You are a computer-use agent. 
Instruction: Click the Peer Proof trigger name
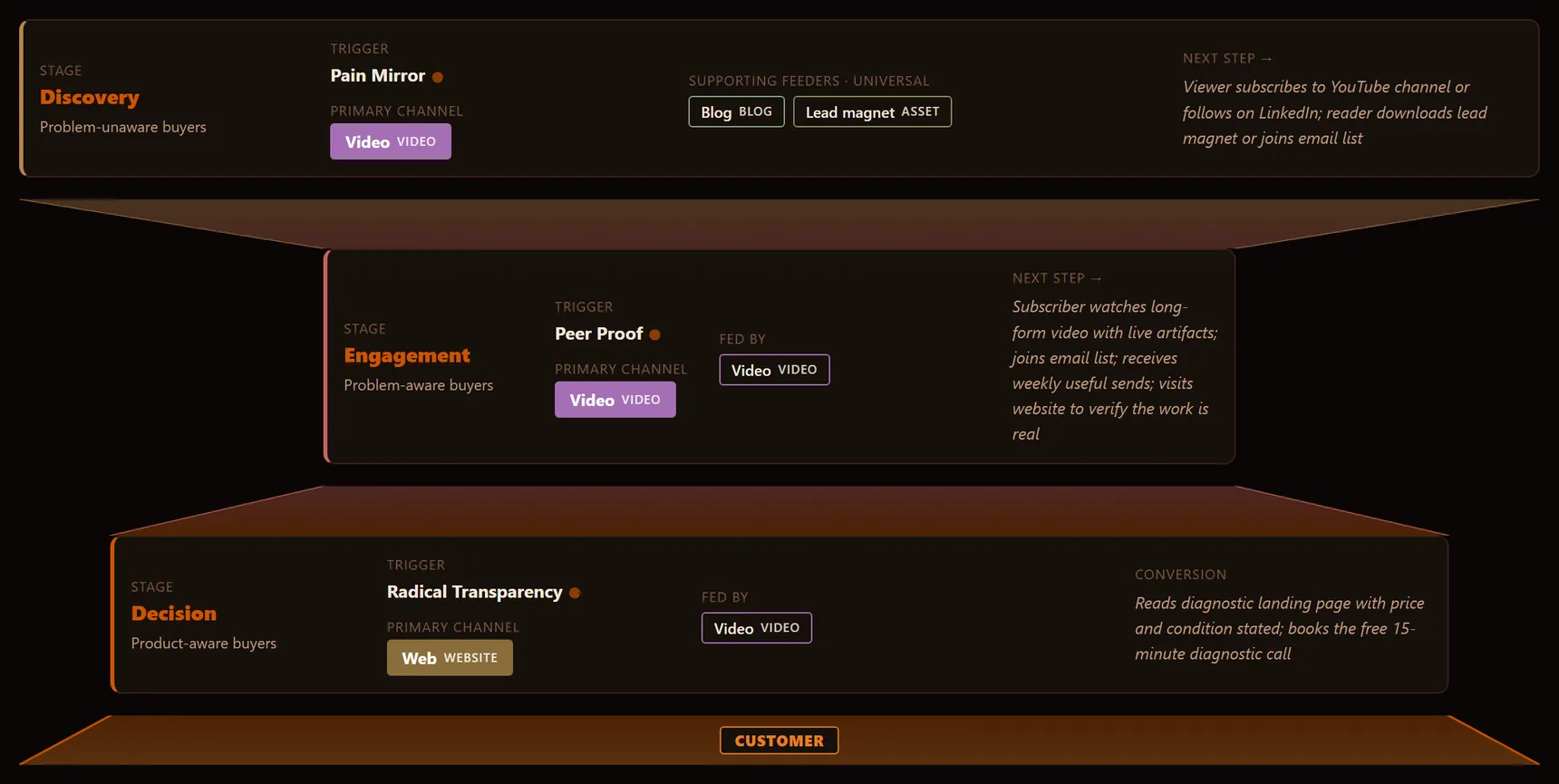pos(599,334)
